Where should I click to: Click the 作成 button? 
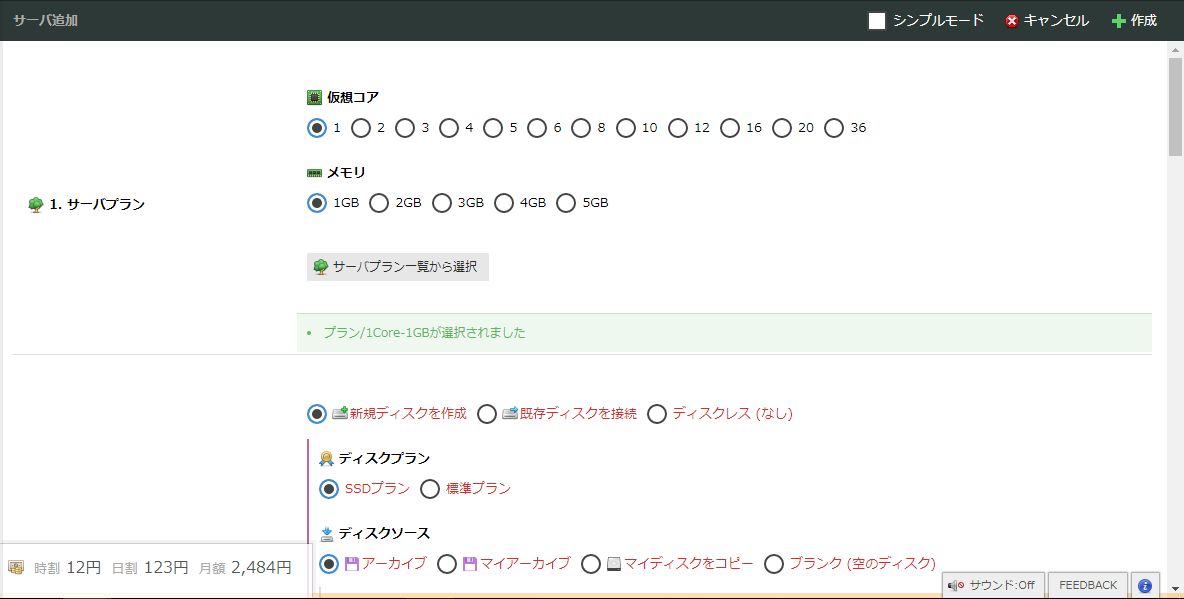[1134, 20]
